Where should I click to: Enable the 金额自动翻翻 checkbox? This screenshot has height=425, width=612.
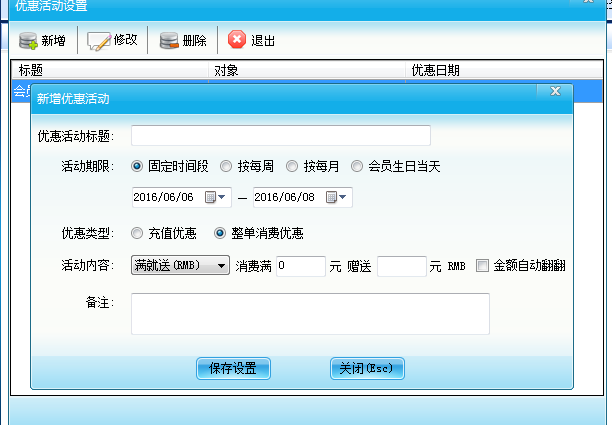(x=482, y=266)
